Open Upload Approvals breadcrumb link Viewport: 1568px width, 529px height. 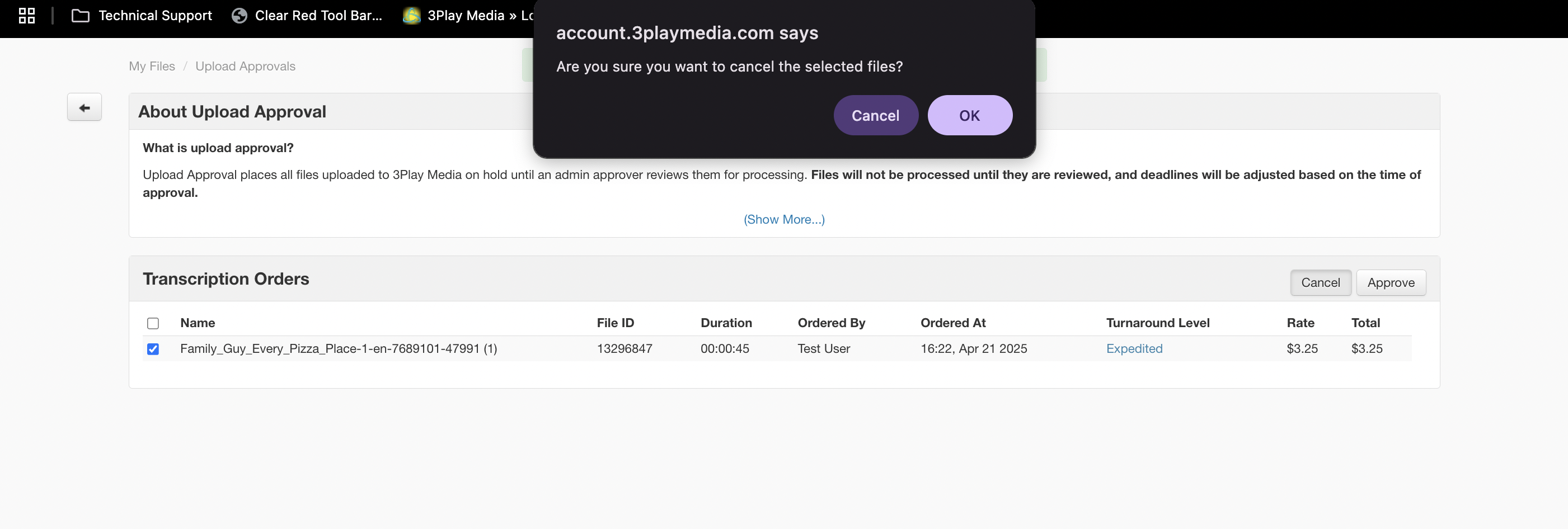coord(245,67)
